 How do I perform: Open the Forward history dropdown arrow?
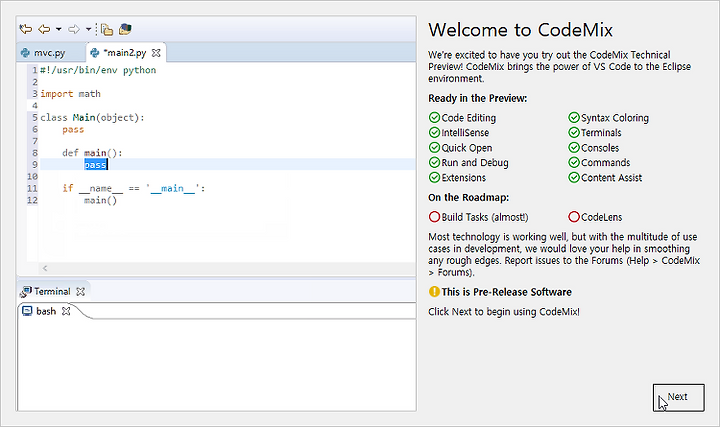[x=88, y=29]
